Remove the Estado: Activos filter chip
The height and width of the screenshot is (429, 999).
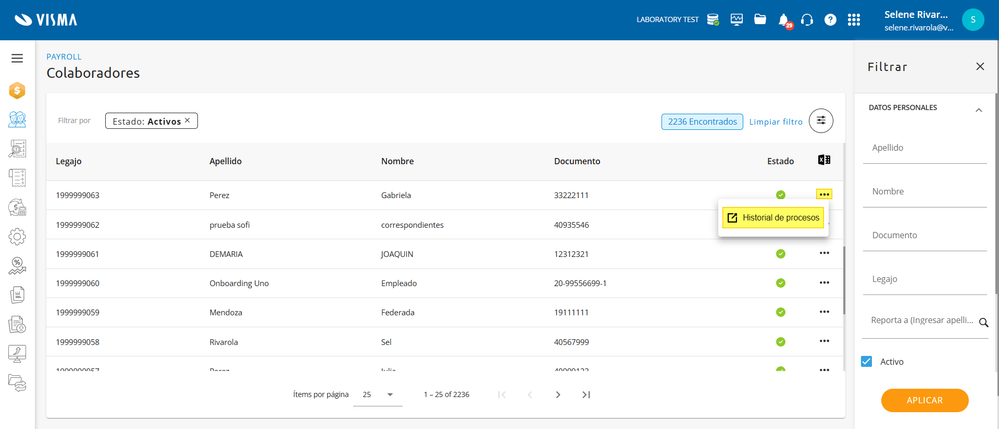187,120
